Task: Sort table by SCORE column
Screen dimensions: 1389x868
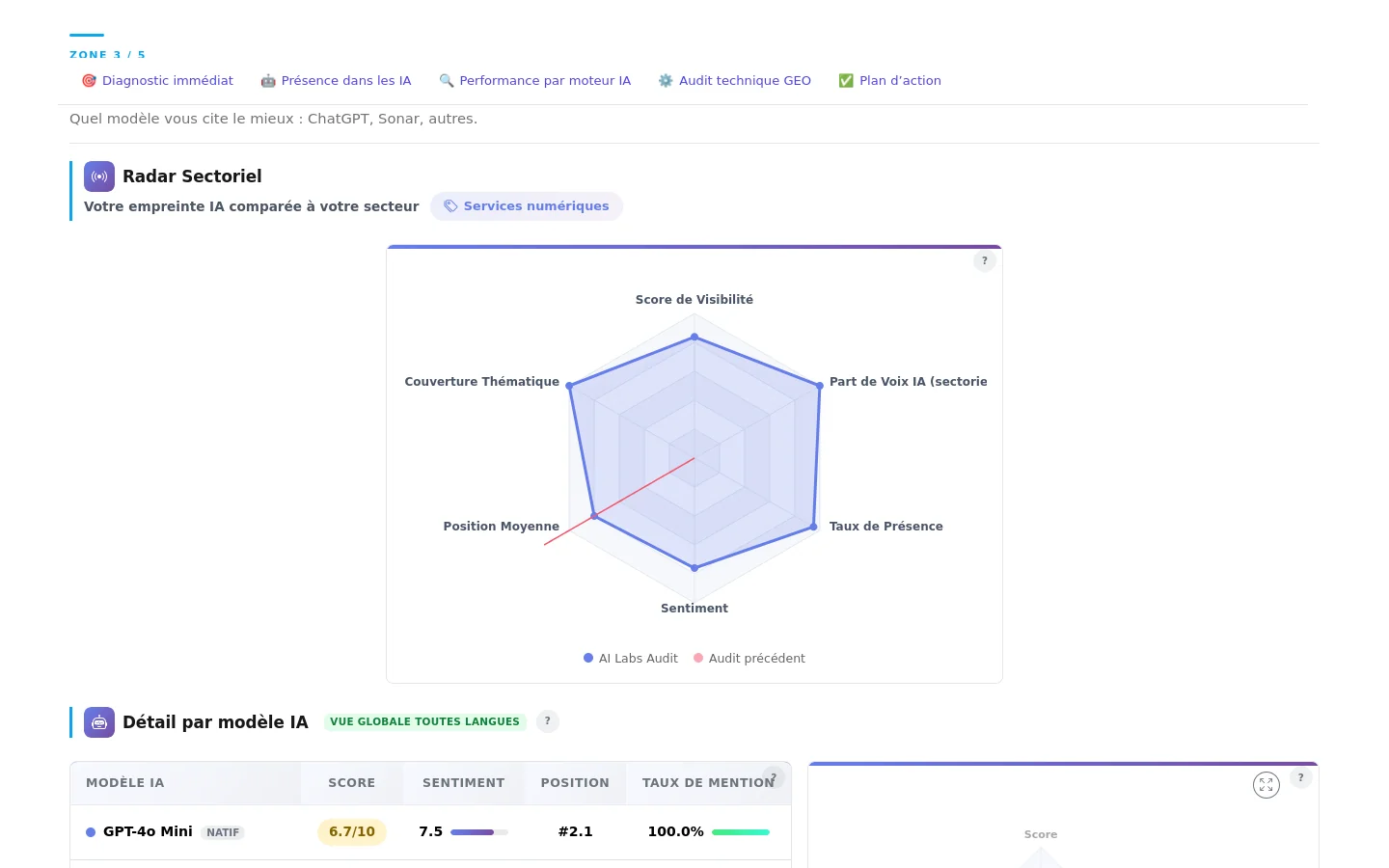Action: click(352, 783)
